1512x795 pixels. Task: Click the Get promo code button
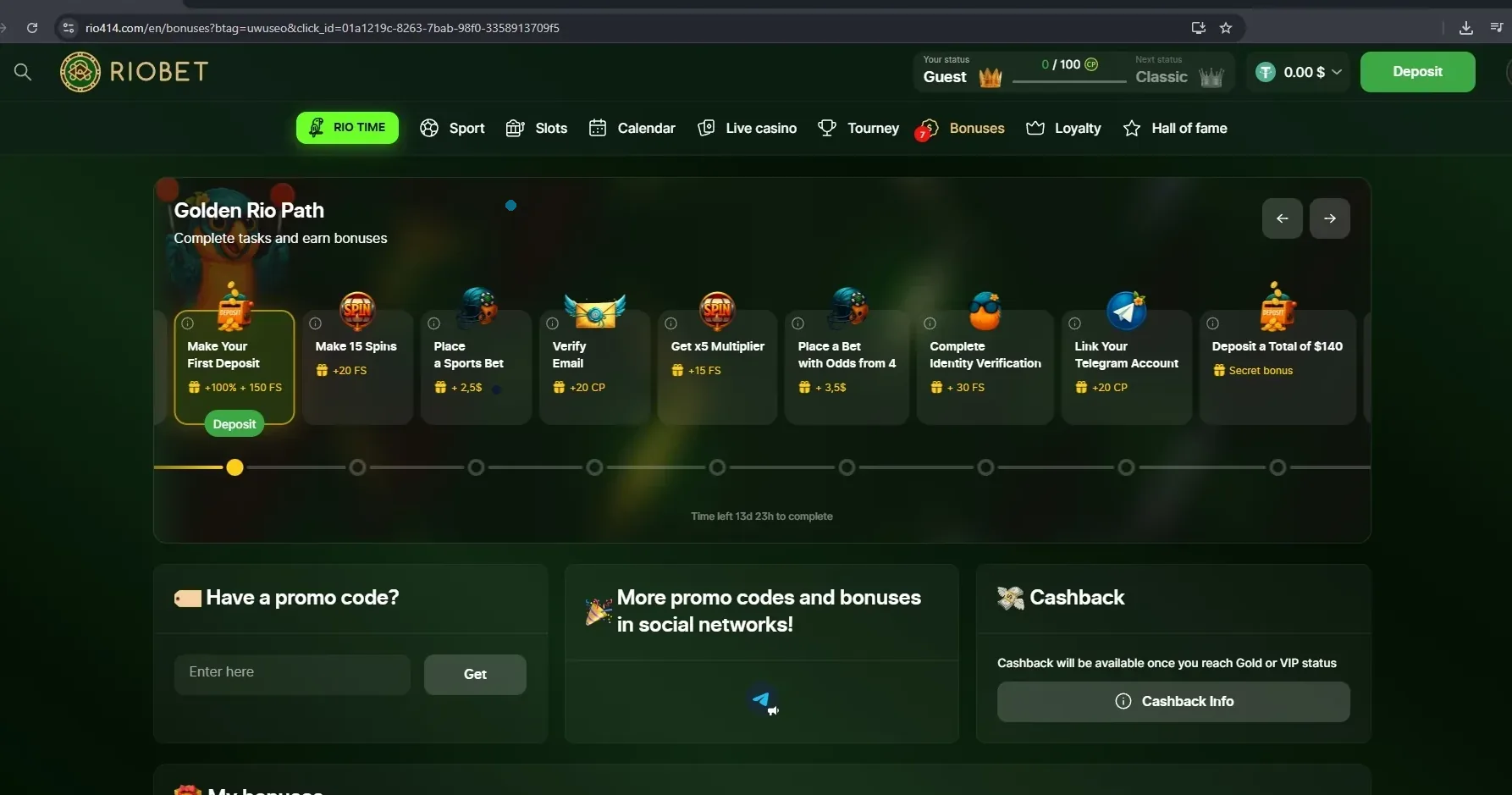click(x=475, y=675)
